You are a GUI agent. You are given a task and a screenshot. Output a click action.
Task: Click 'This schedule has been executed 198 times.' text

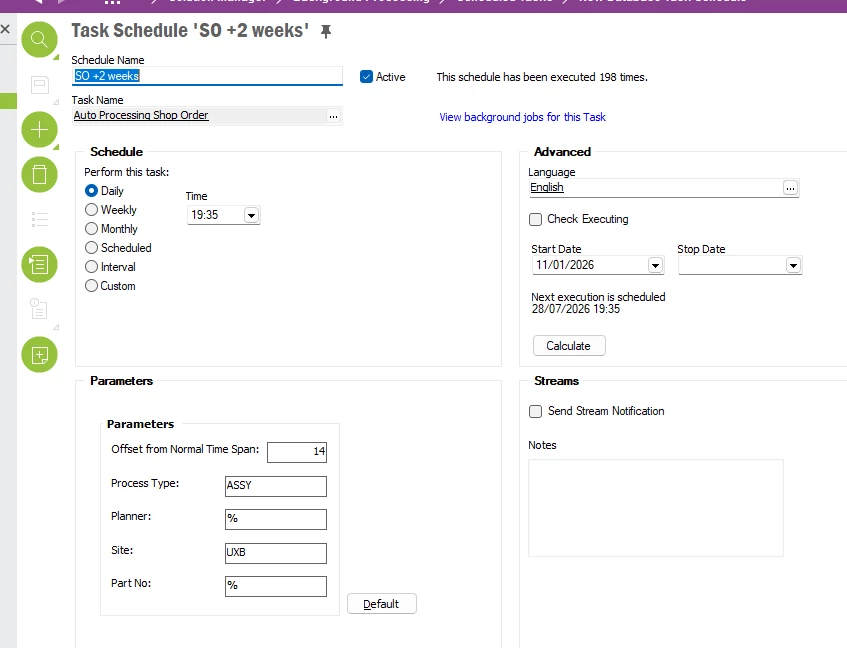click(x=542, y=77)
